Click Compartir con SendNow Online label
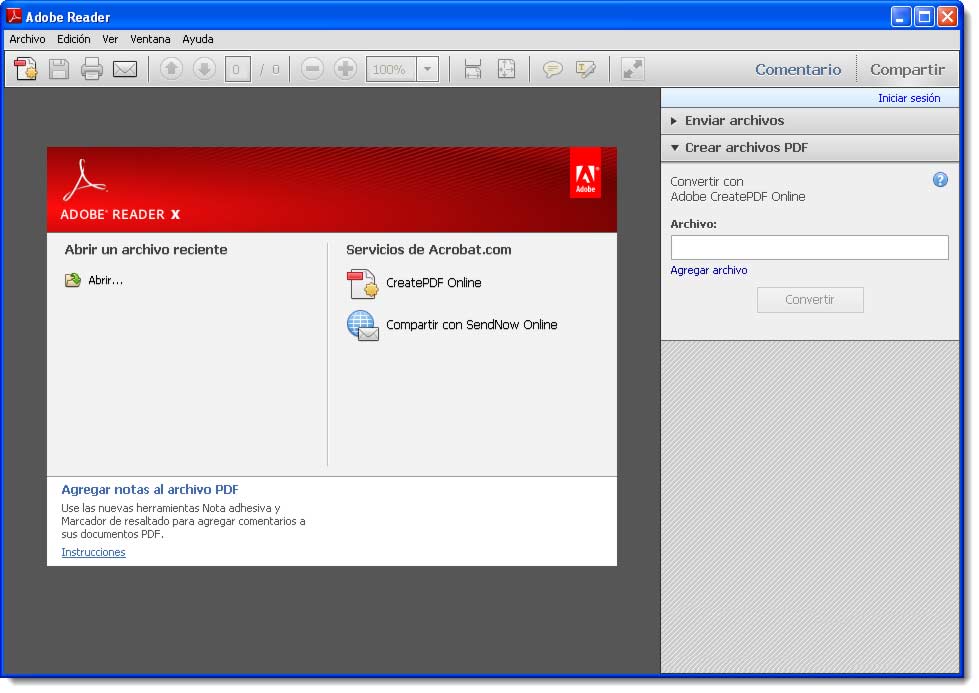Viewport: 979px width, 693px height. coord(471,325)
